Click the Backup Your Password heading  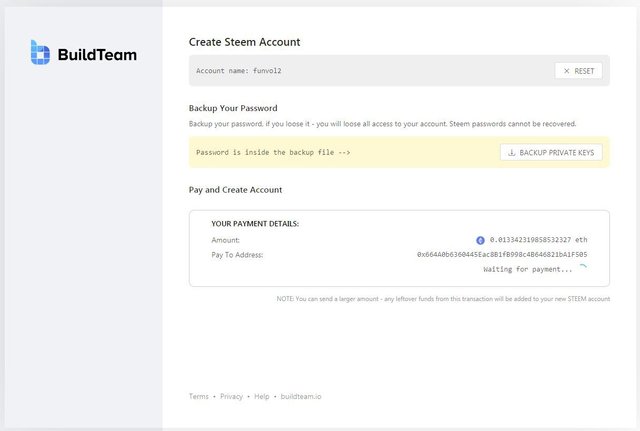[233, 108]
